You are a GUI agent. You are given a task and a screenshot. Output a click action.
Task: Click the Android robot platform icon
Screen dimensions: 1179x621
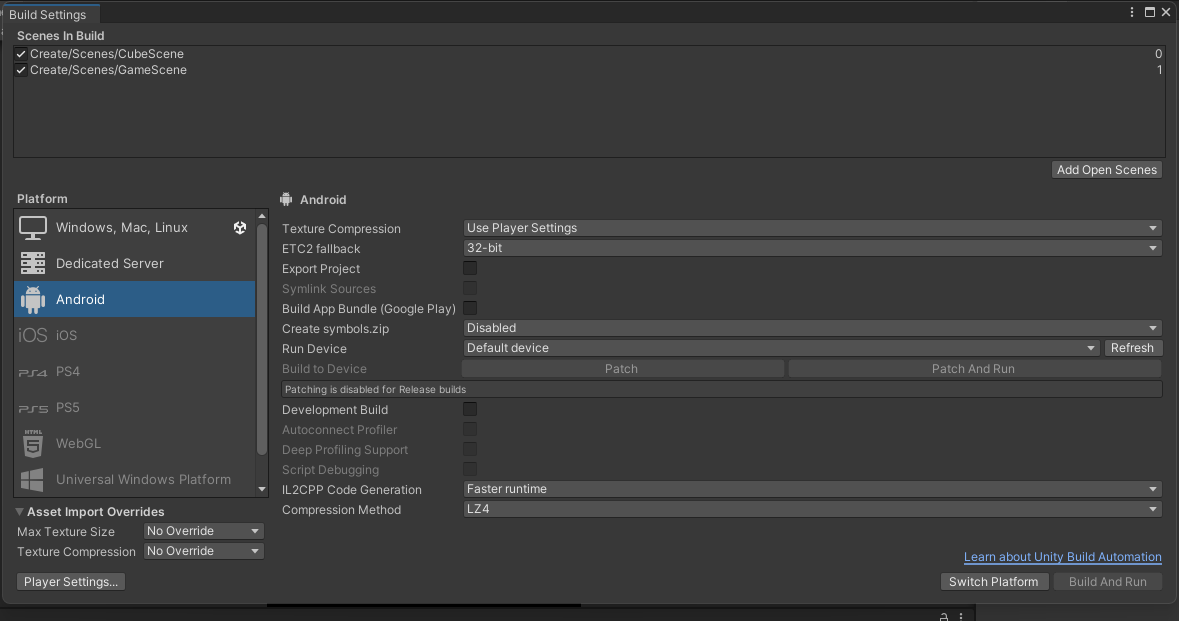pyautogui.click(x=33, y=299)
